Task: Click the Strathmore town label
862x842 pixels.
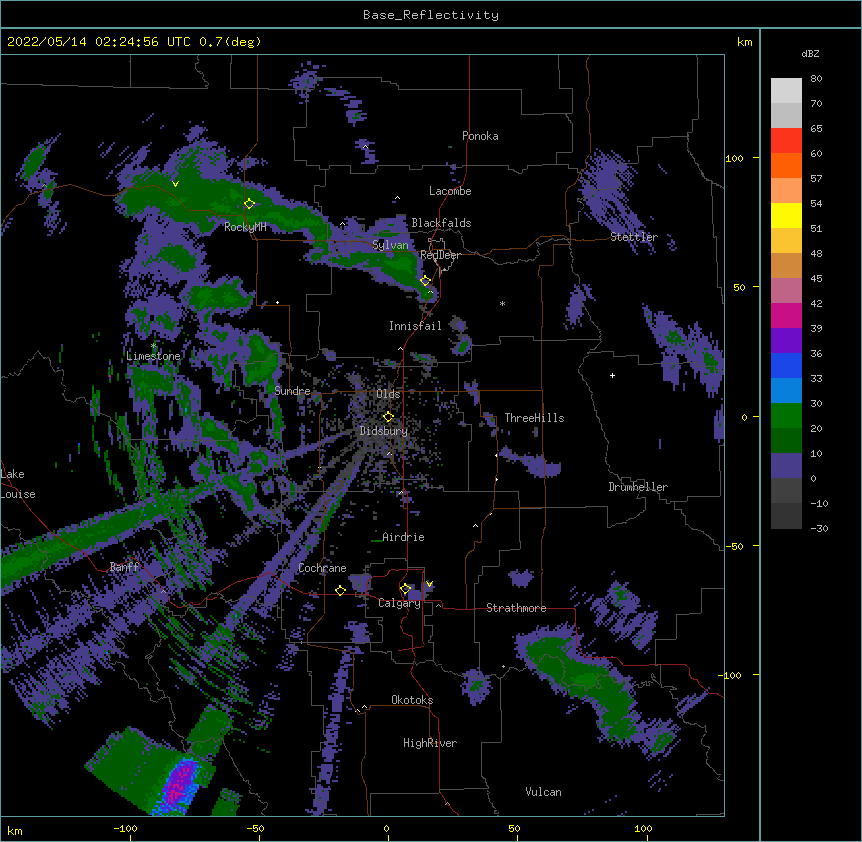Action: [516, 608]
